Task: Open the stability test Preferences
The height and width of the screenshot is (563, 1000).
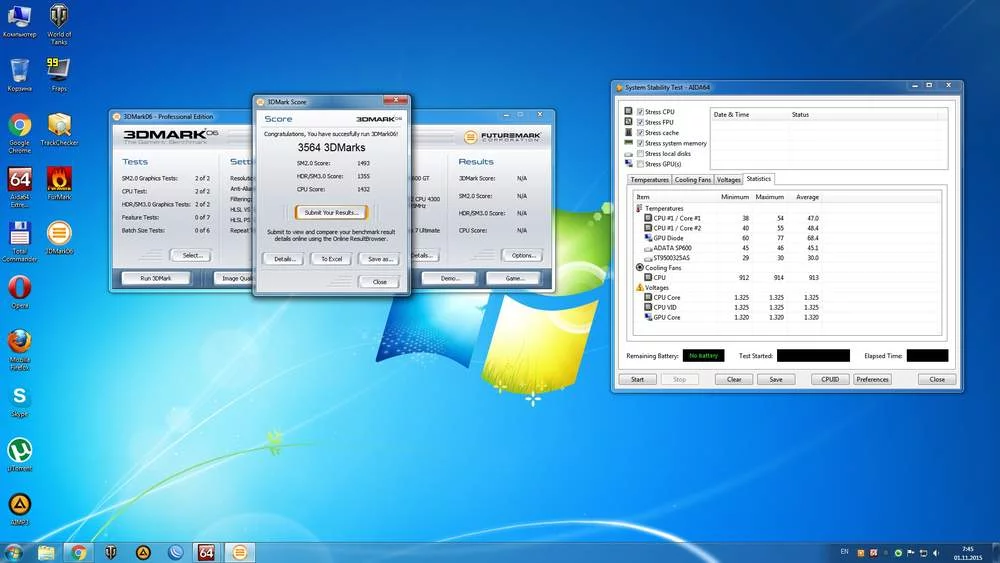Action: pyautogui.click(x=872, y=379)
